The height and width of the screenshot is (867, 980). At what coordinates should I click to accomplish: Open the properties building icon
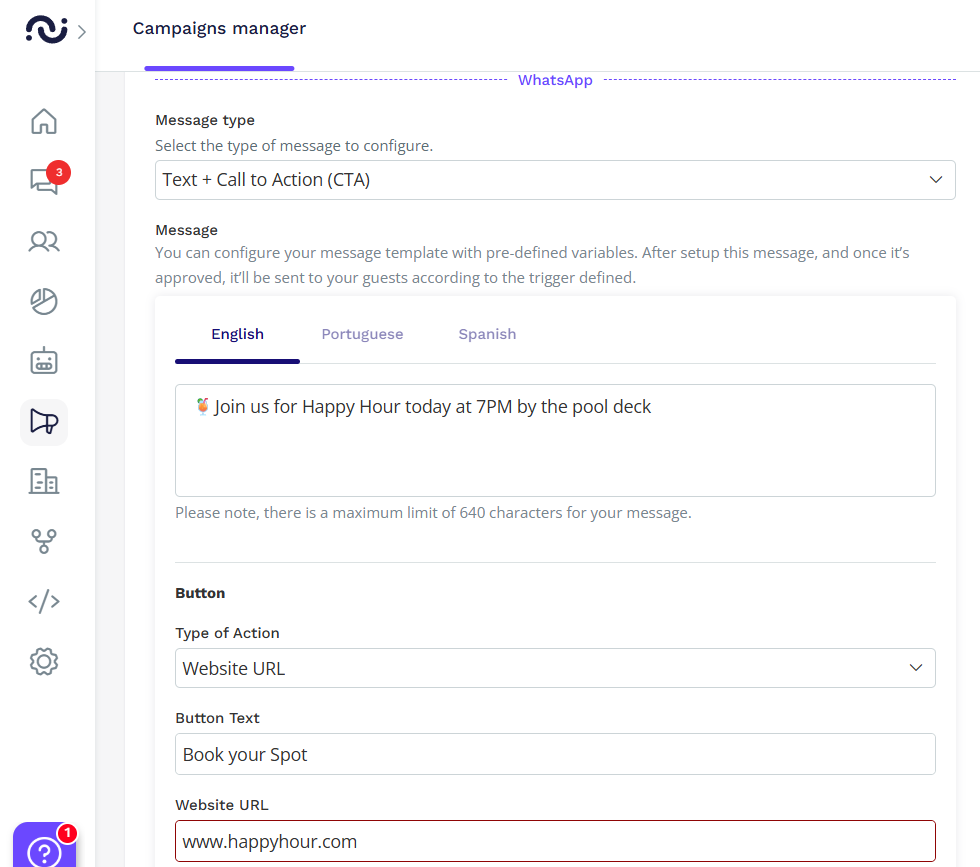coord(44,481)
